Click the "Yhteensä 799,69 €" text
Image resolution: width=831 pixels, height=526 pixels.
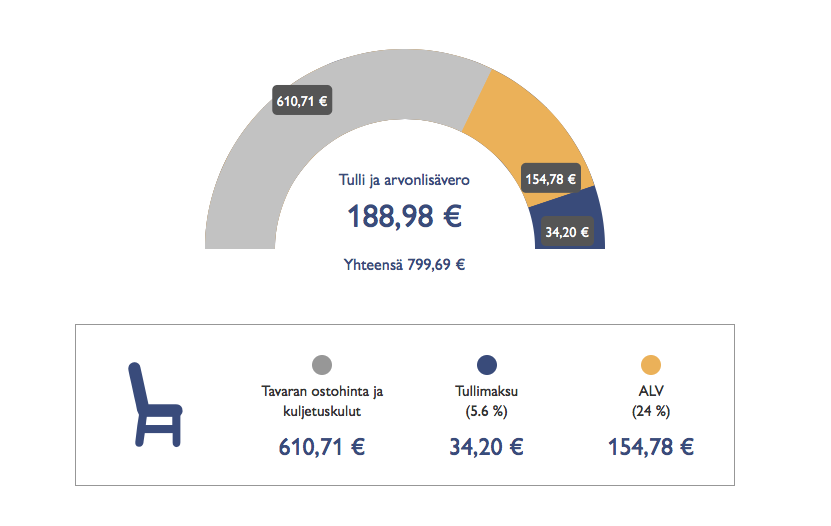click(404, 265)
